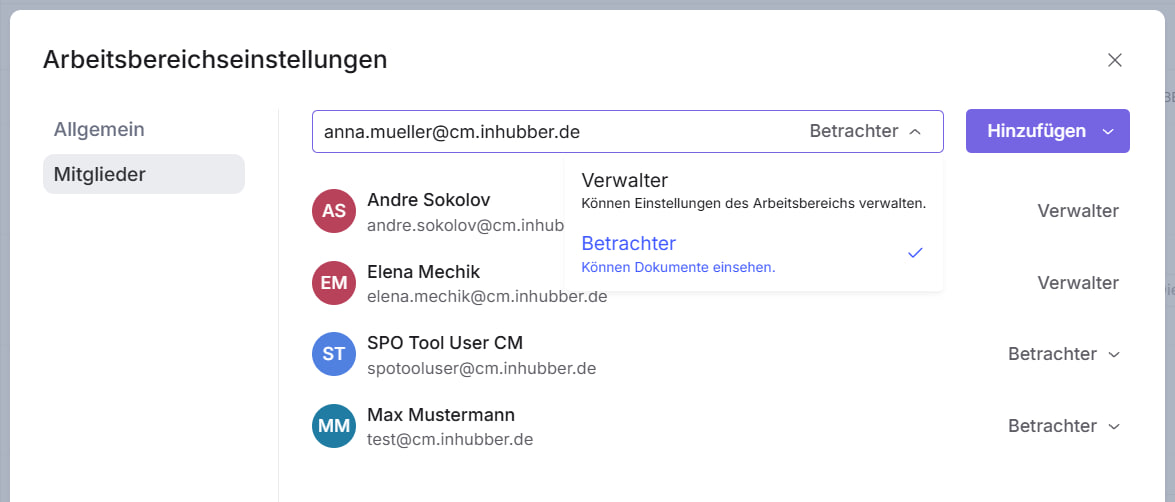Click Andre Sokolov's AS avatar icon

pyautogui.click(x=334, y=211)
